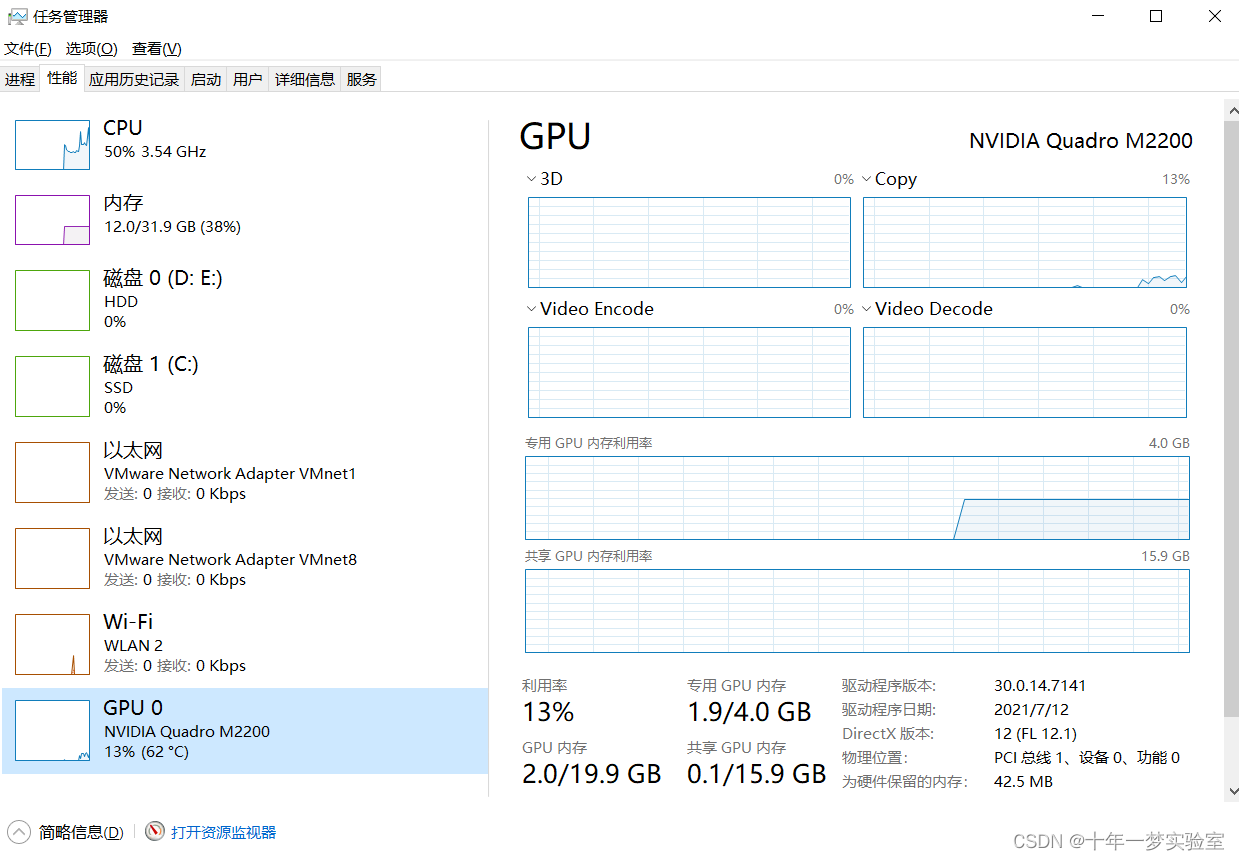Screen dimensions: 1239x860
Task: Click the Resource Monitor icon
Action: (x=155, y=831)
